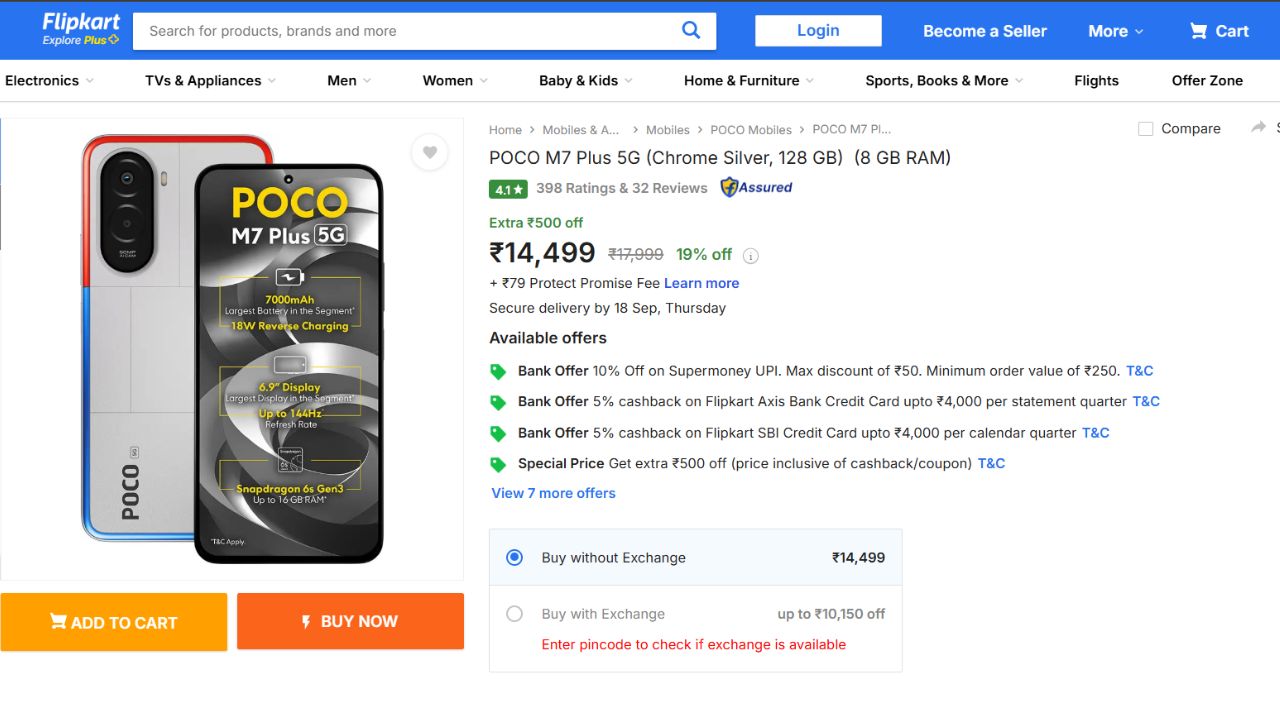Viewport: 1280px width, 720px height.
Task: Select Buy without Exchange radio button
Action: pyautogui.click(x=514, y=557)
